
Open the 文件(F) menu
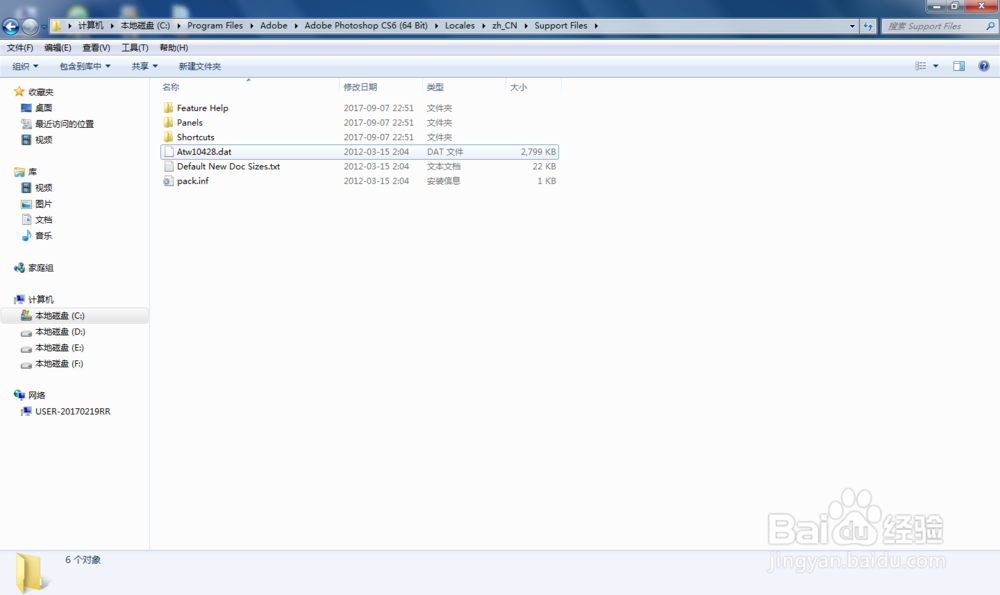20,48
